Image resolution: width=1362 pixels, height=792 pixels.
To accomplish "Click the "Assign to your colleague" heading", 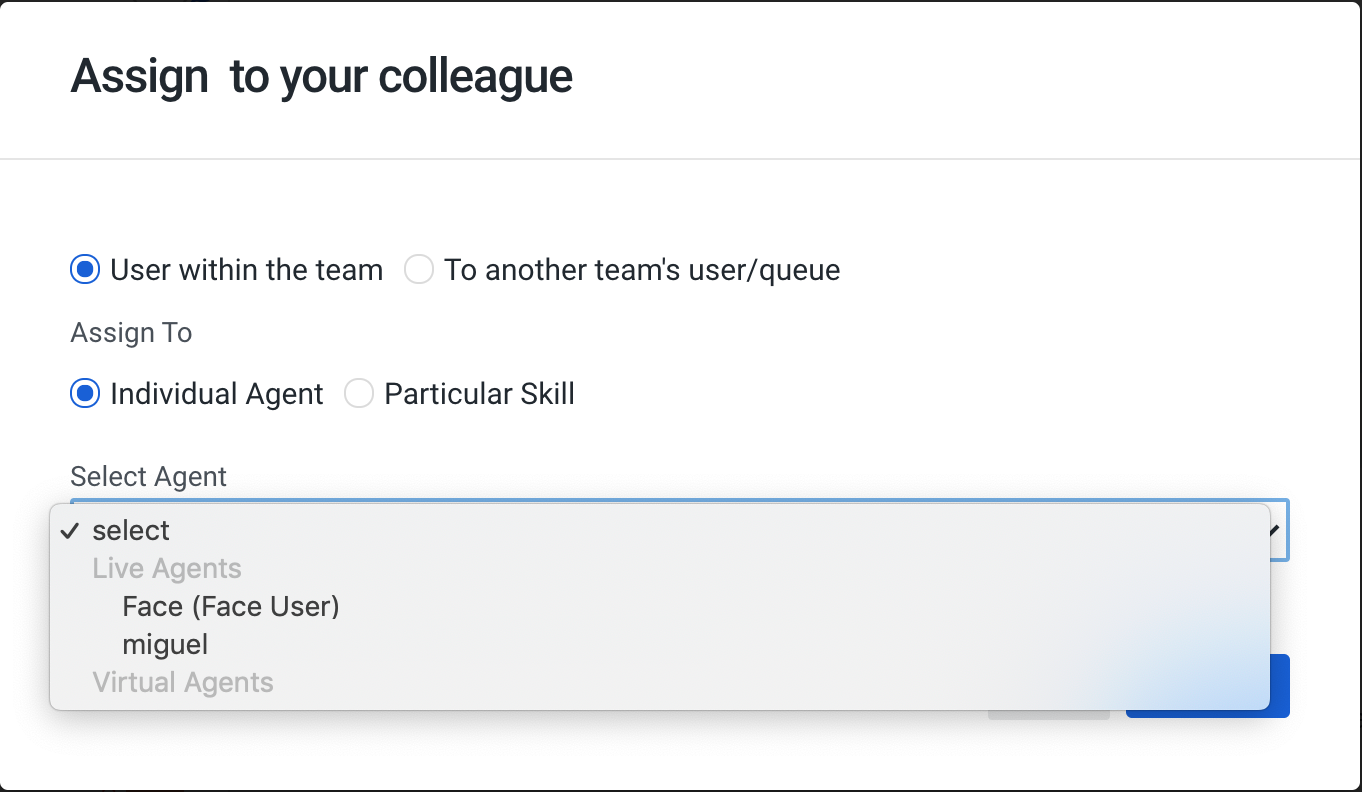I will pos(321,76).
